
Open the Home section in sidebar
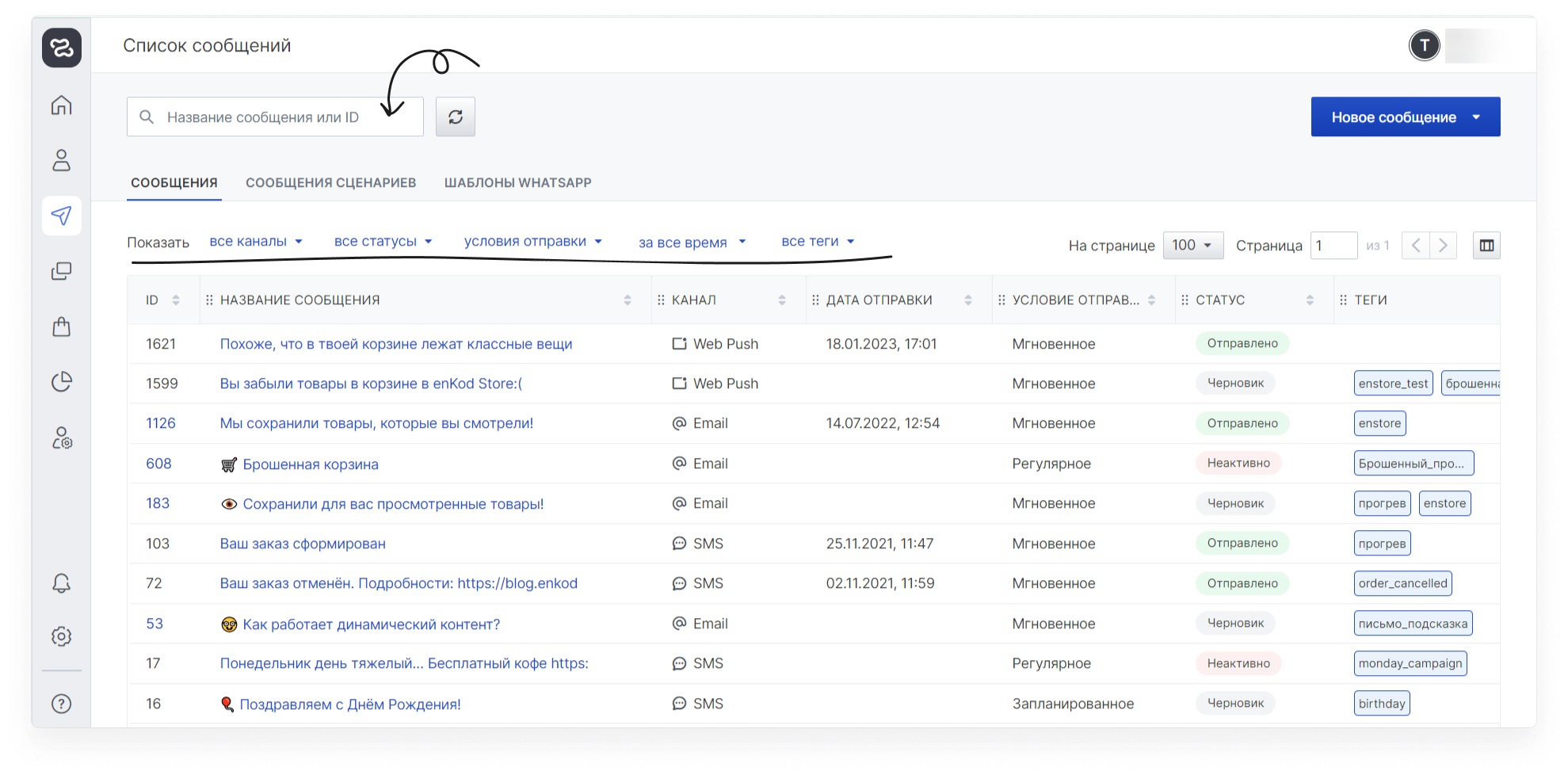coord(62,105)
